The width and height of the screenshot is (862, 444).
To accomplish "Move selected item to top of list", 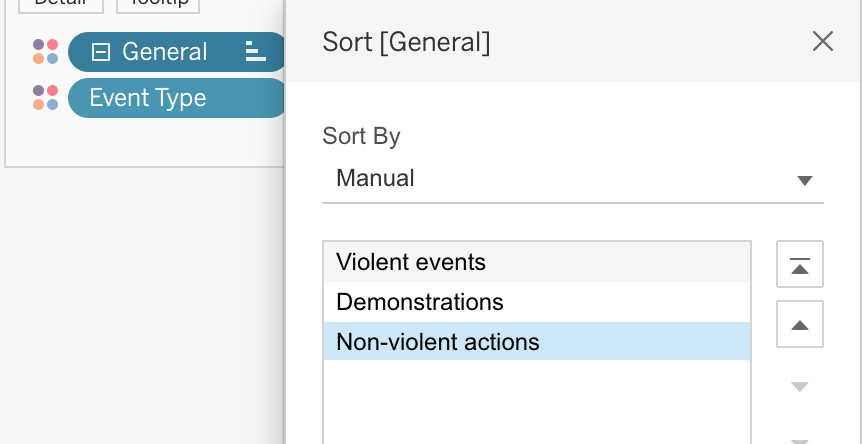I will [x=799, y=265].
